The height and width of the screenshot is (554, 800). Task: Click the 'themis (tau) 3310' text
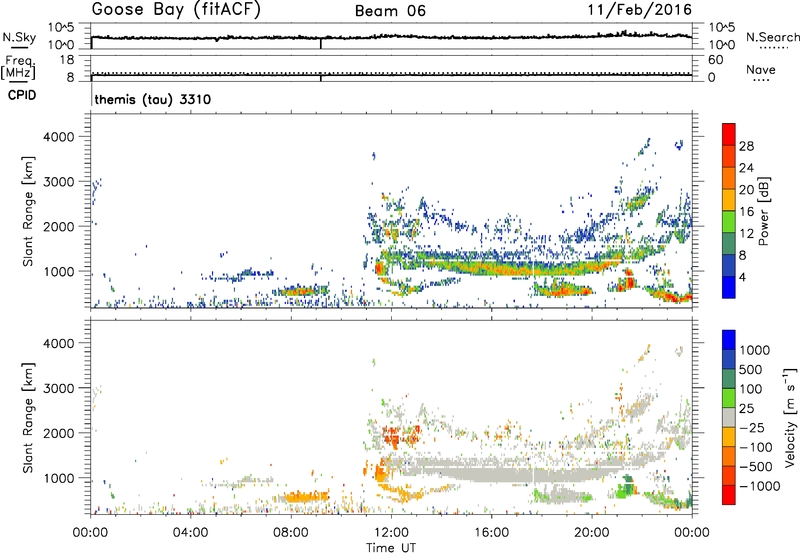153,99
